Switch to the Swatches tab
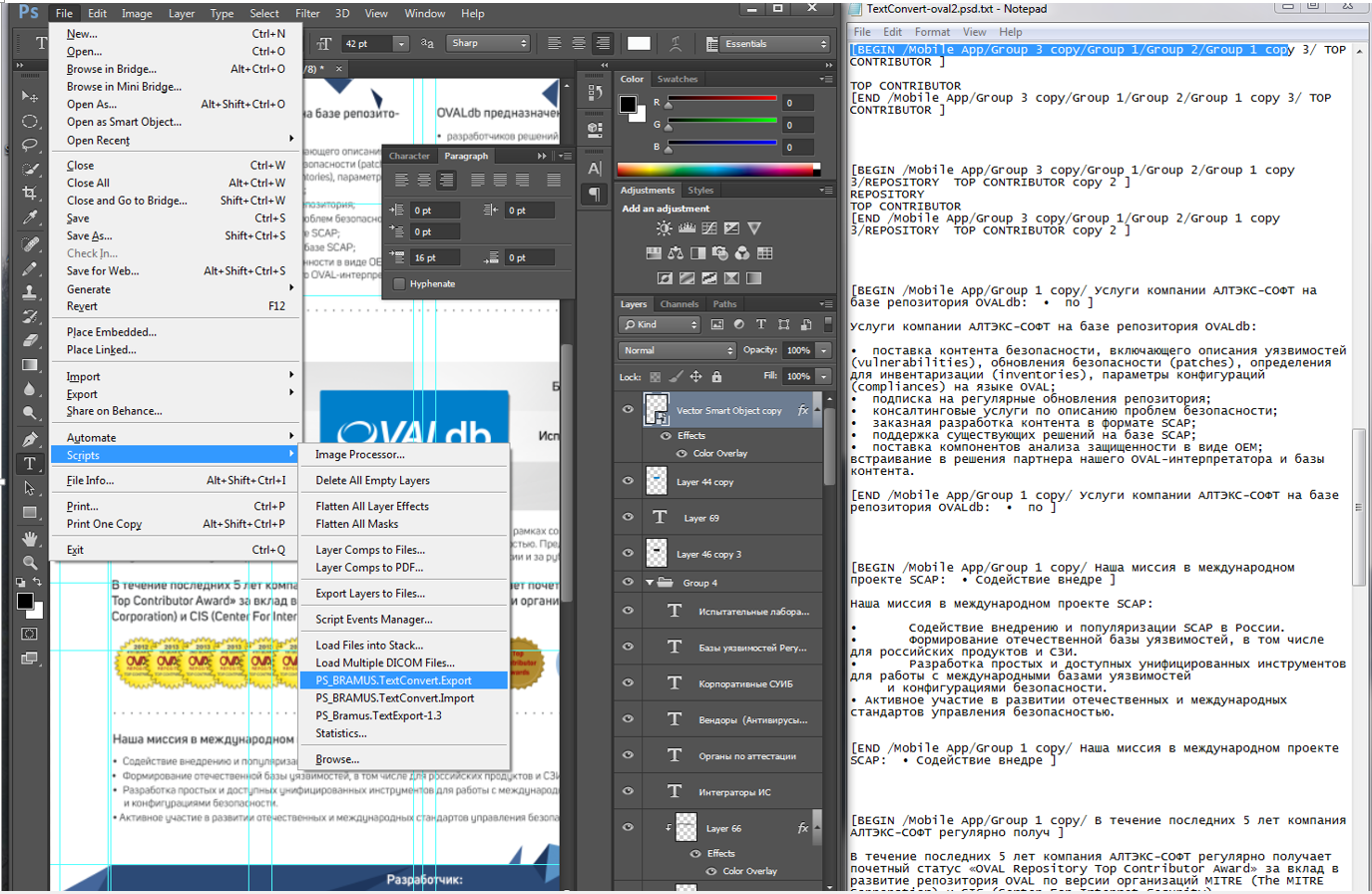Screen dimensions: 1372x894 (678, 79)
